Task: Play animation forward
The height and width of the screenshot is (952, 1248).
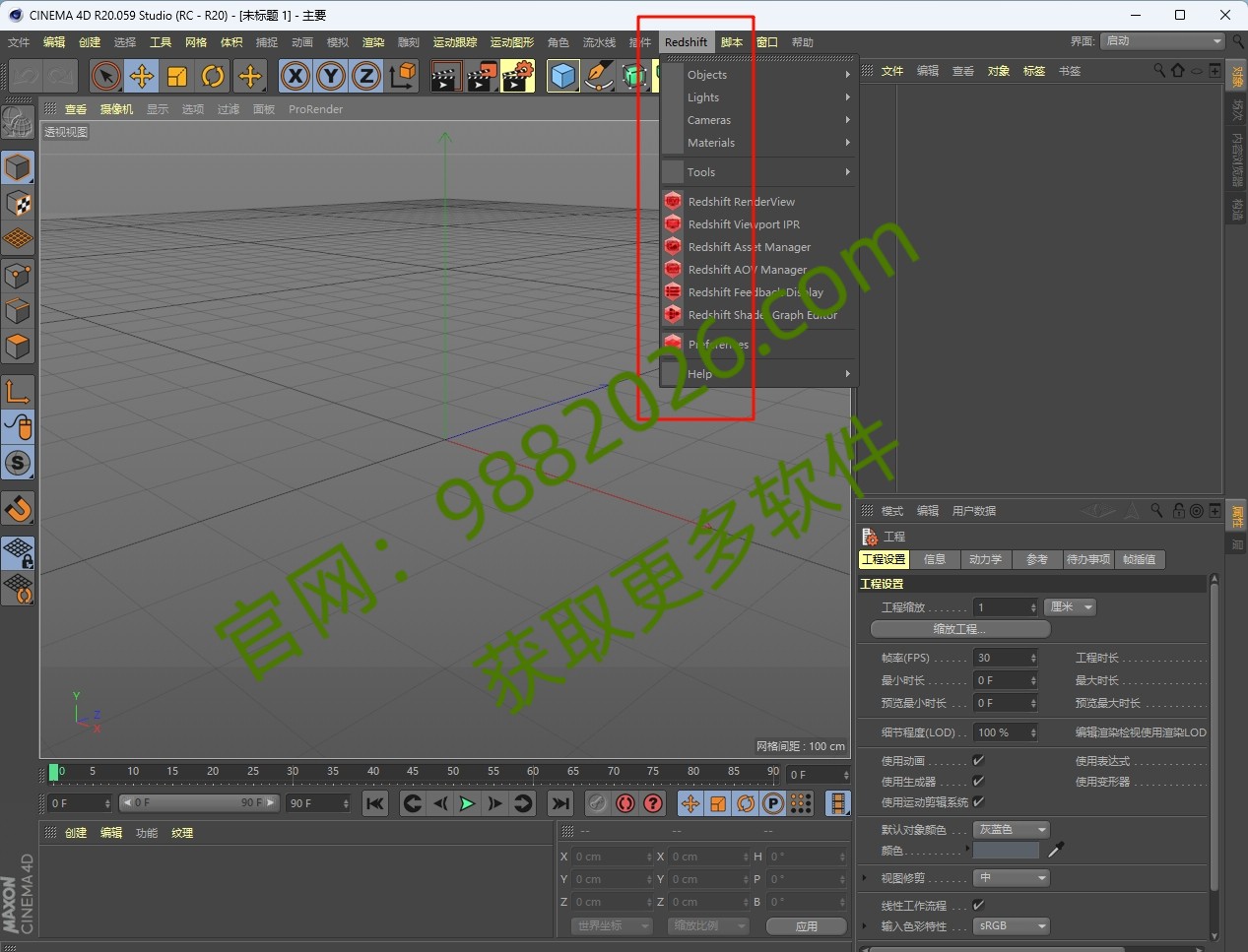Action: [x=467, y=803]
